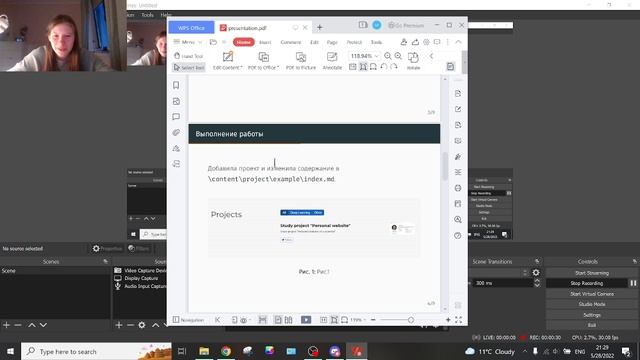Click the zoom out magnifier icon
Viewport: 640px width, 360px height.
click(x=387, y=56)
